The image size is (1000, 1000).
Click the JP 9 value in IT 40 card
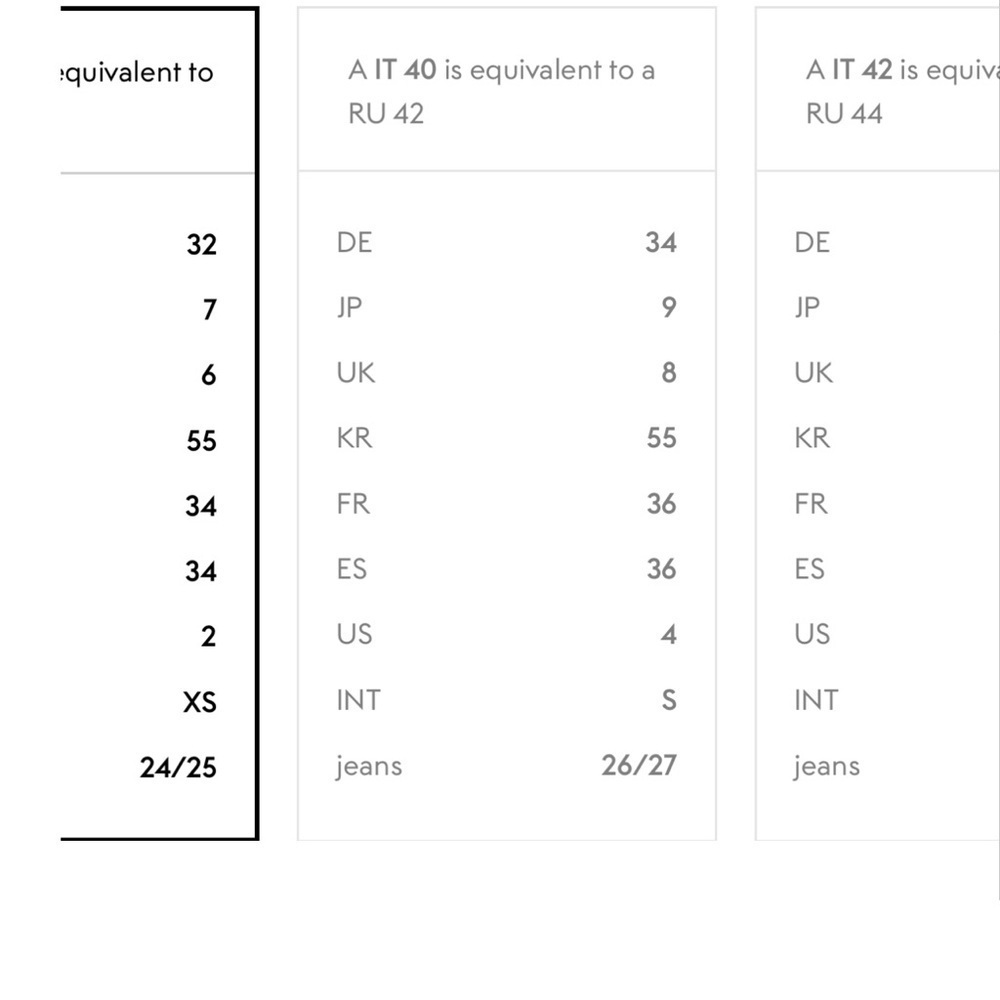(x=668, y=308)
